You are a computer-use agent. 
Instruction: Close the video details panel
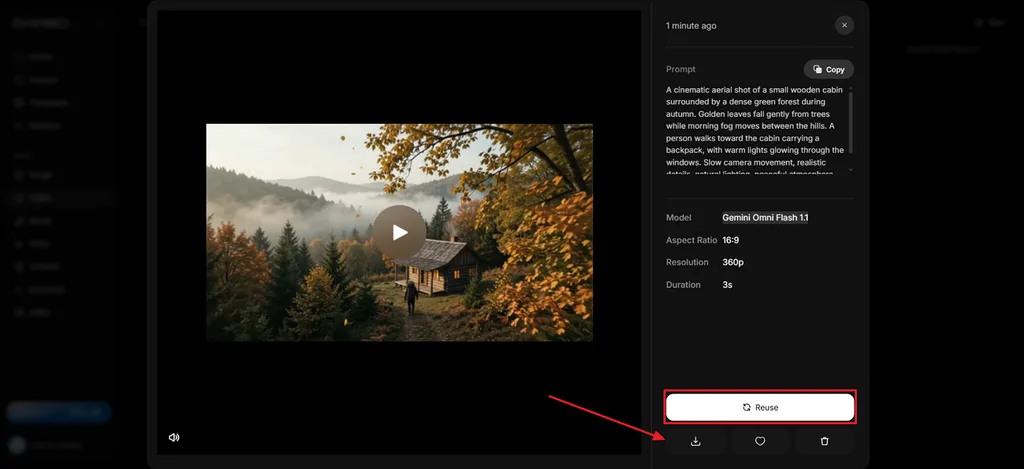point(844,25)
